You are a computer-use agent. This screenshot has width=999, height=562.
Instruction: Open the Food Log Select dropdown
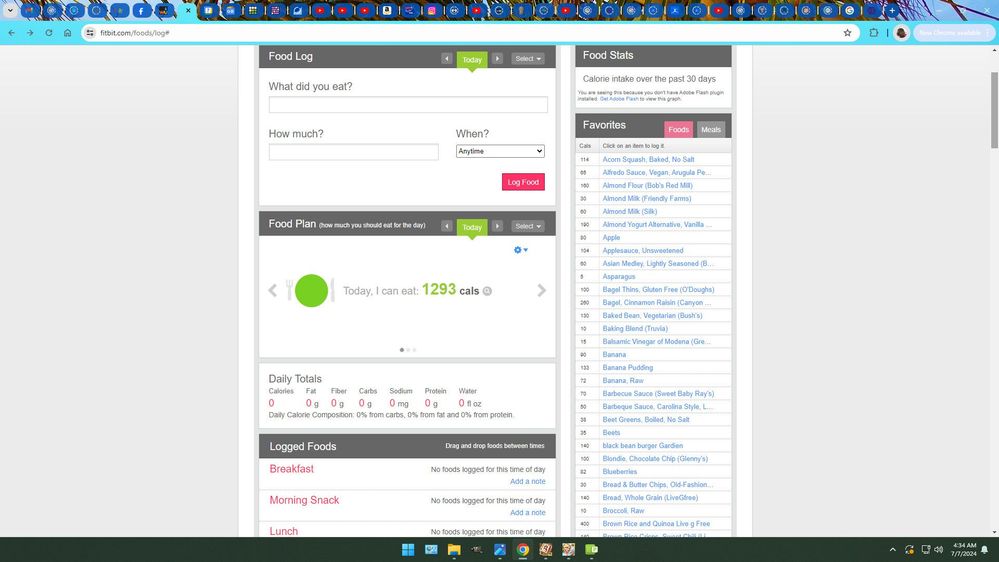coord(528,59)
